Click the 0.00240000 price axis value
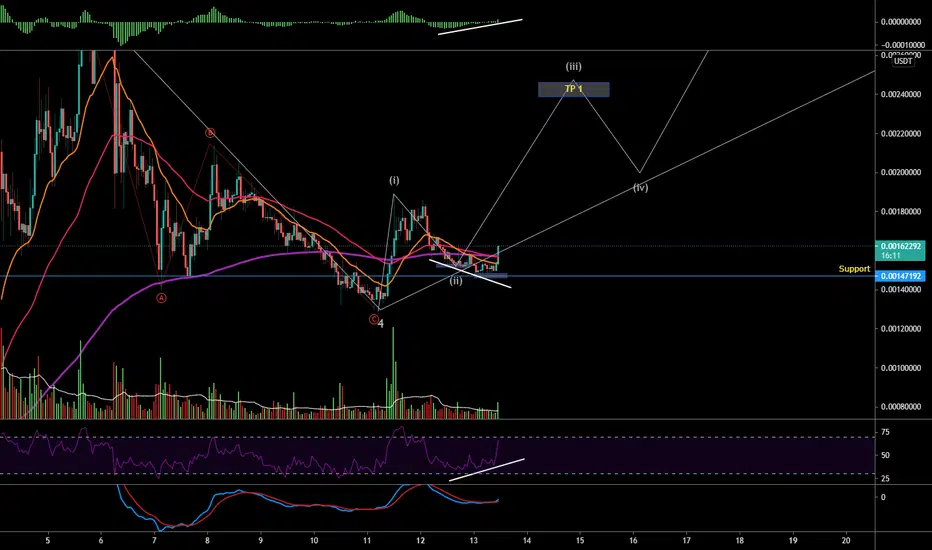This screenshot has height=550, width=932. pos(900,95)
